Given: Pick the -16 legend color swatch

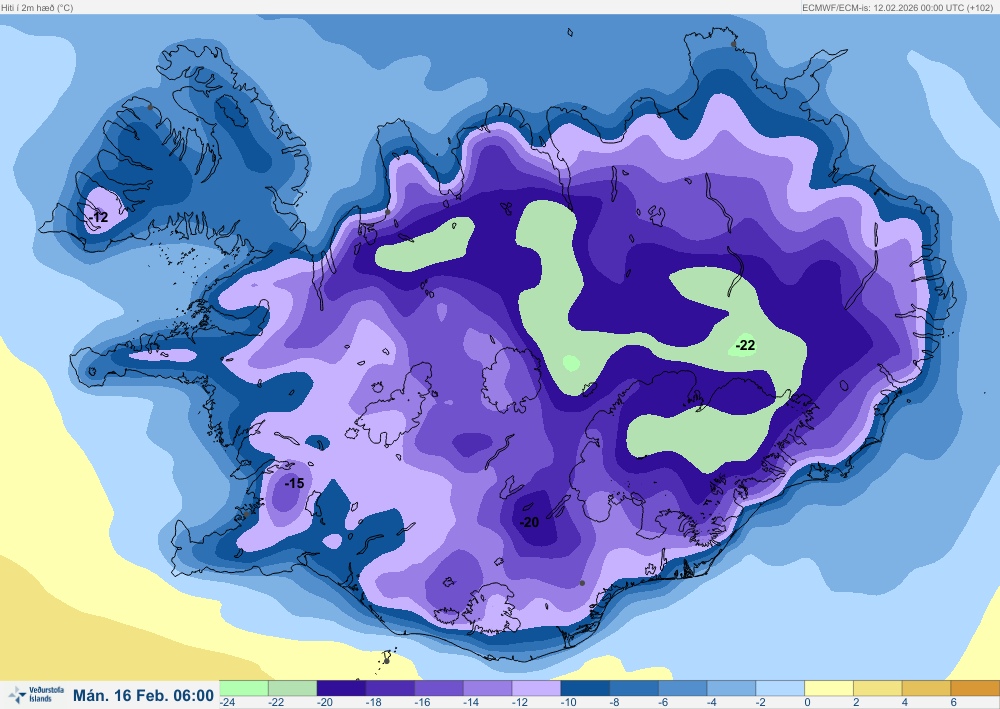Looking at the screenshot, I should point(439,688).
